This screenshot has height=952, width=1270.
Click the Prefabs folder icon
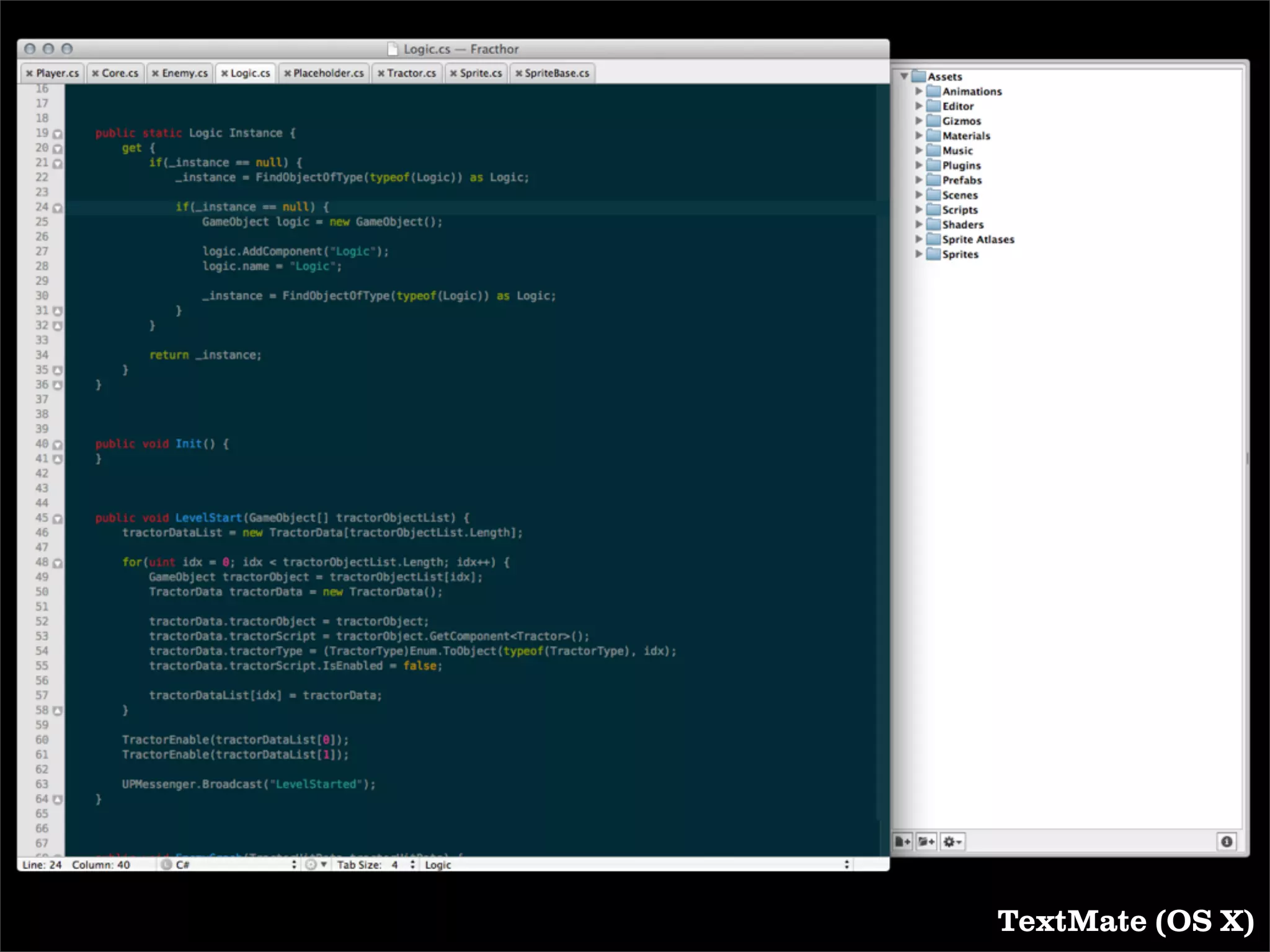933,180
